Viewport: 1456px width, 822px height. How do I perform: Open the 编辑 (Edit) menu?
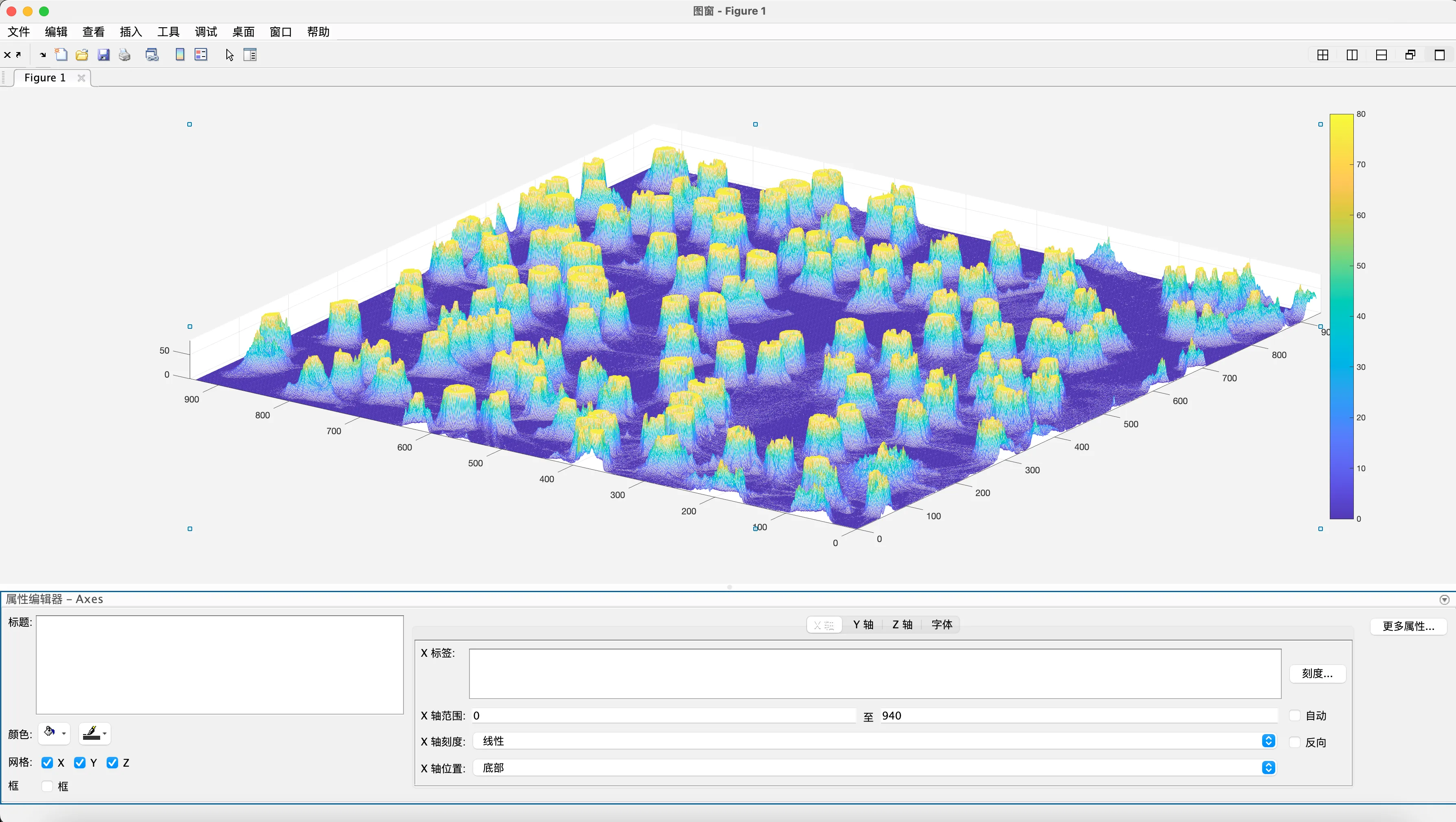tap(56, 32)
